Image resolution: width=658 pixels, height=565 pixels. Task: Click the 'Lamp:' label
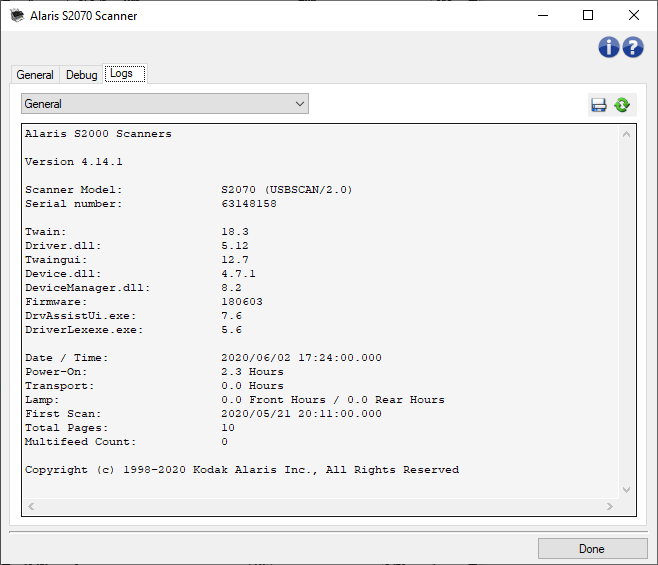click(x=42, y=400)
